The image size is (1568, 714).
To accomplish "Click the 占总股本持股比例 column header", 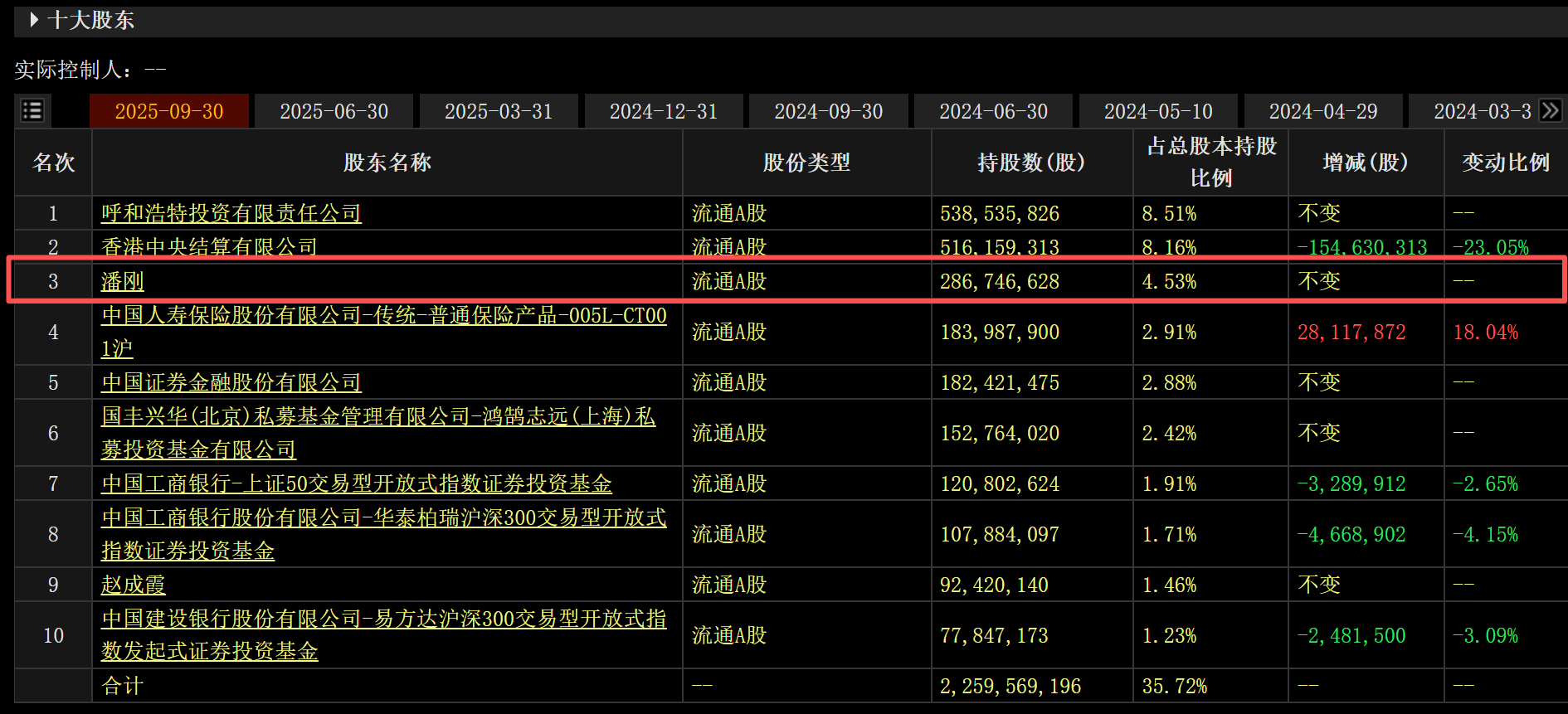I will tap(1211, 163).
